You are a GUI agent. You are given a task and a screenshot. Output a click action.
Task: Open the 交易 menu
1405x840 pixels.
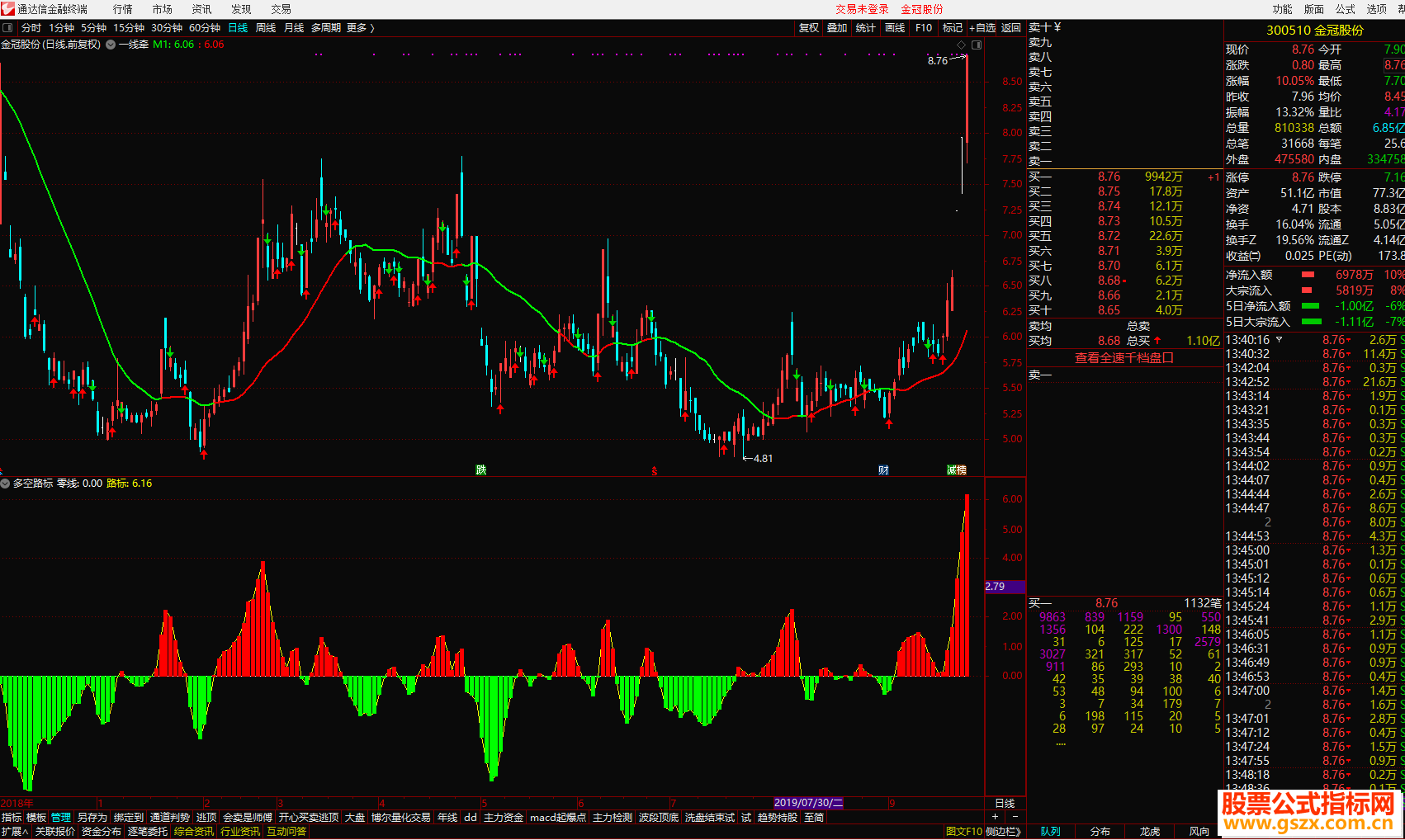pos(281,9)
